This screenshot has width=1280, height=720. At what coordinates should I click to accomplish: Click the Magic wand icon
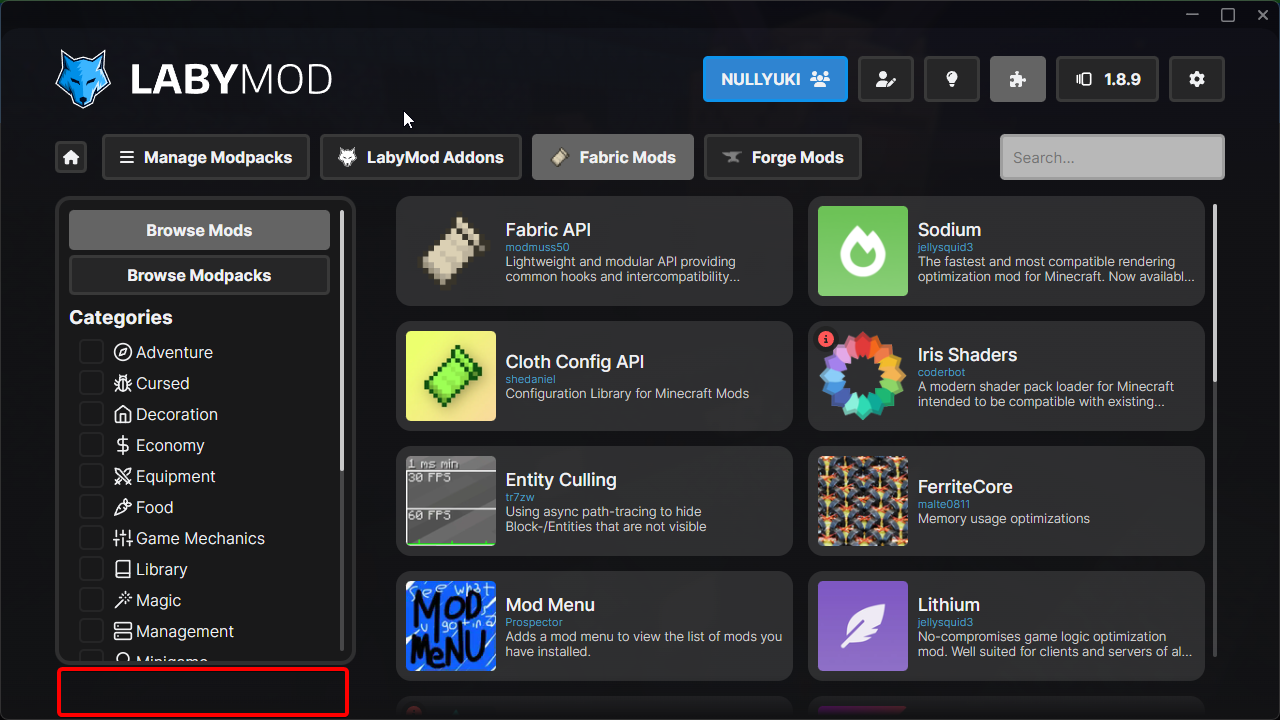click(x=123, y=600)
